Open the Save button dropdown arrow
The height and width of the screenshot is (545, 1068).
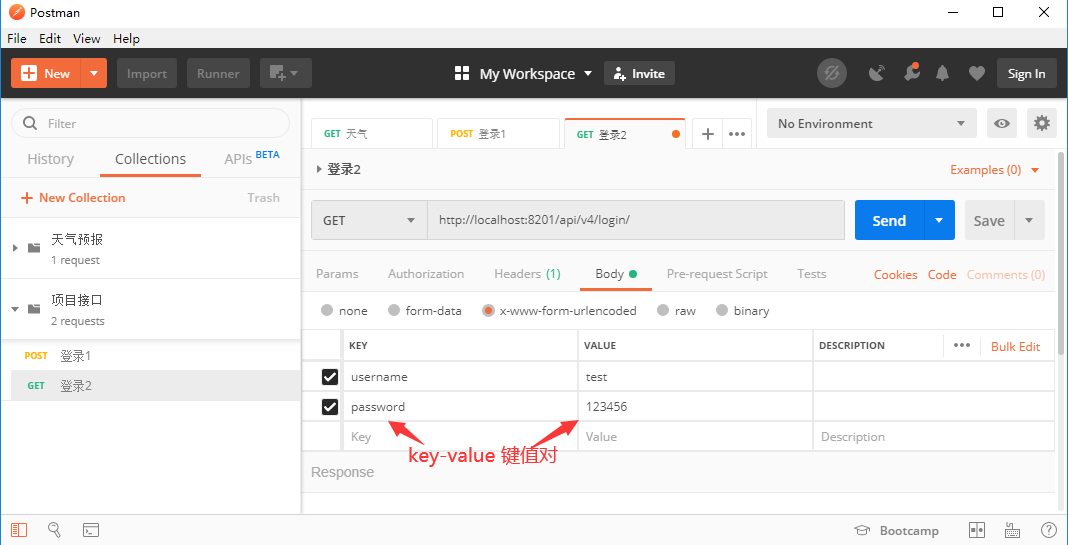1029,220
